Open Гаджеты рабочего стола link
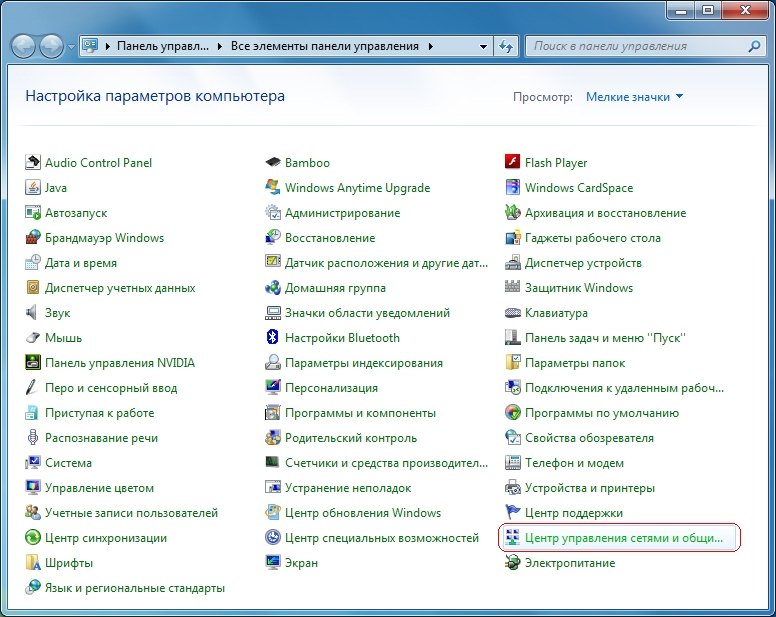 pyautogui.click(x=592, y=238)
